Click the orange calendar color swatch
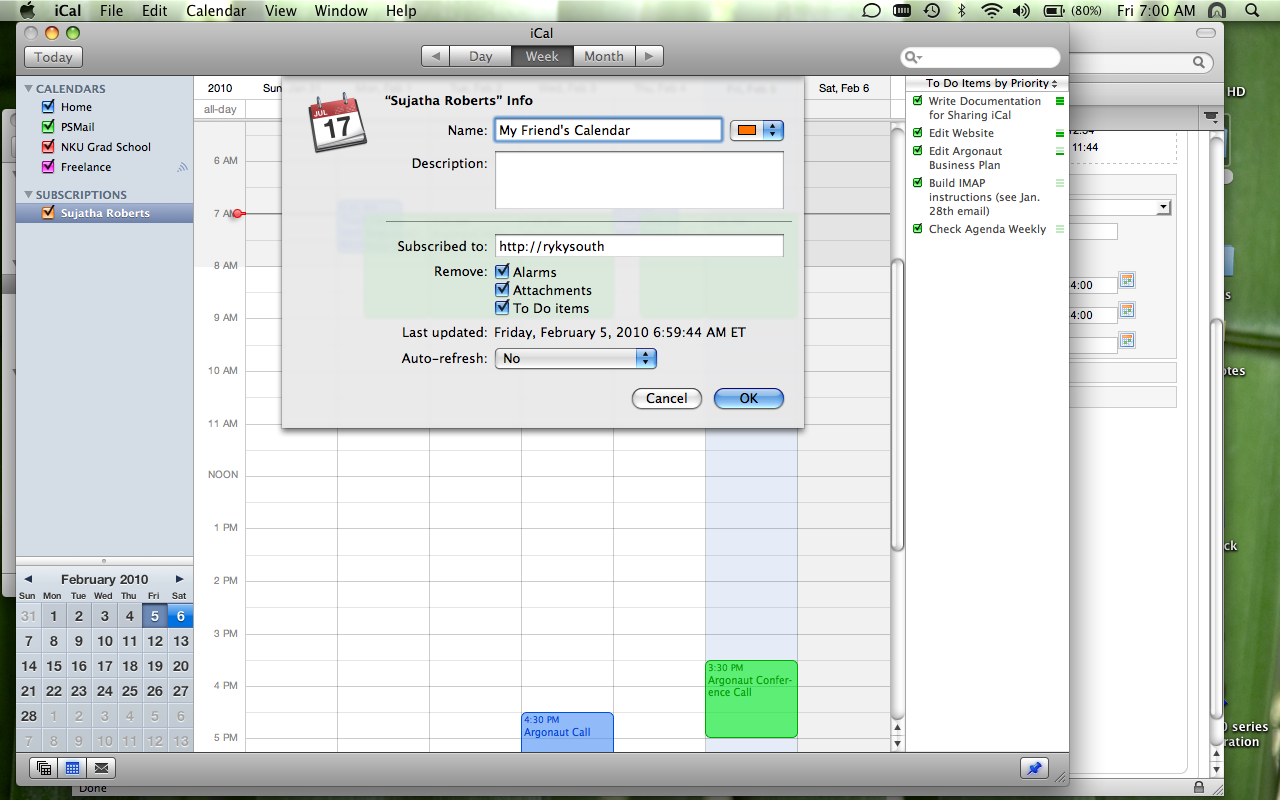Screen dimensions: 1280x800 pyautogui.click(x=747, y=130)
